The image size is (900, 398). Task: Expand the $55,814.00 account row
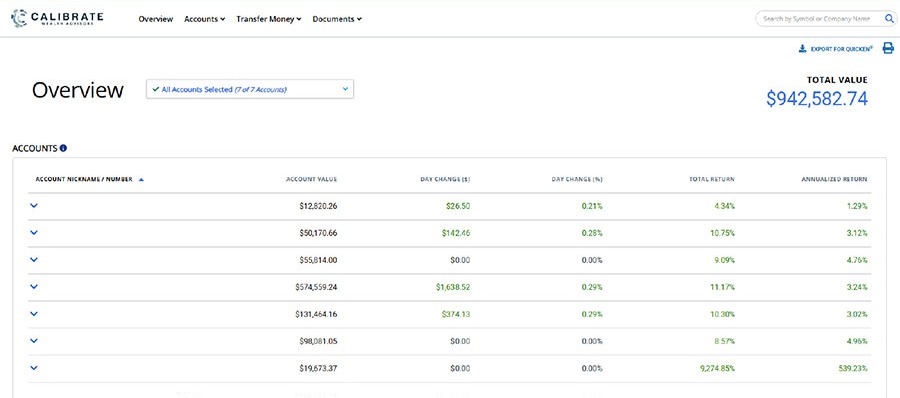tap(33, 259)
